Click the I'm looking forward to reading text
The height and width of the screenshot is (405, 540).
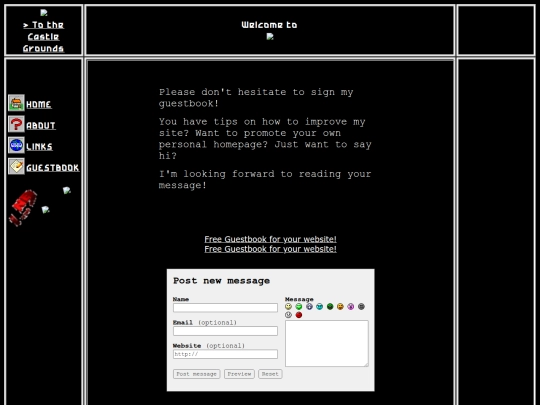pos(265,179)
